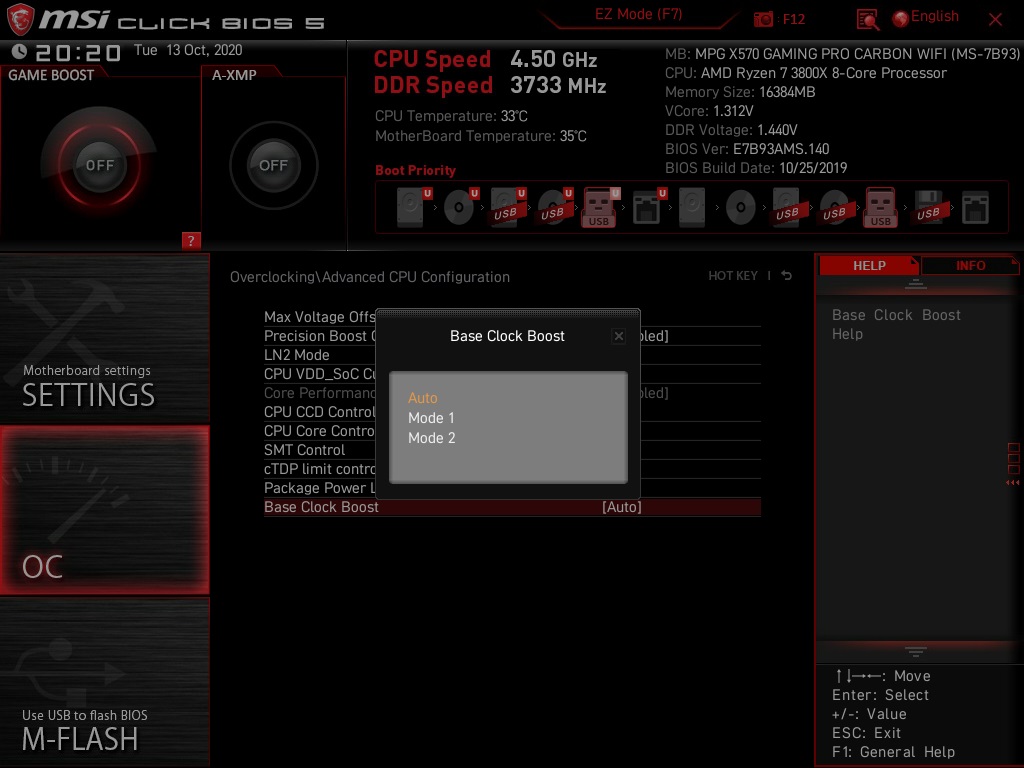Open the OC overclocking section
The image size is (1024, 768).
coord(104,510)
